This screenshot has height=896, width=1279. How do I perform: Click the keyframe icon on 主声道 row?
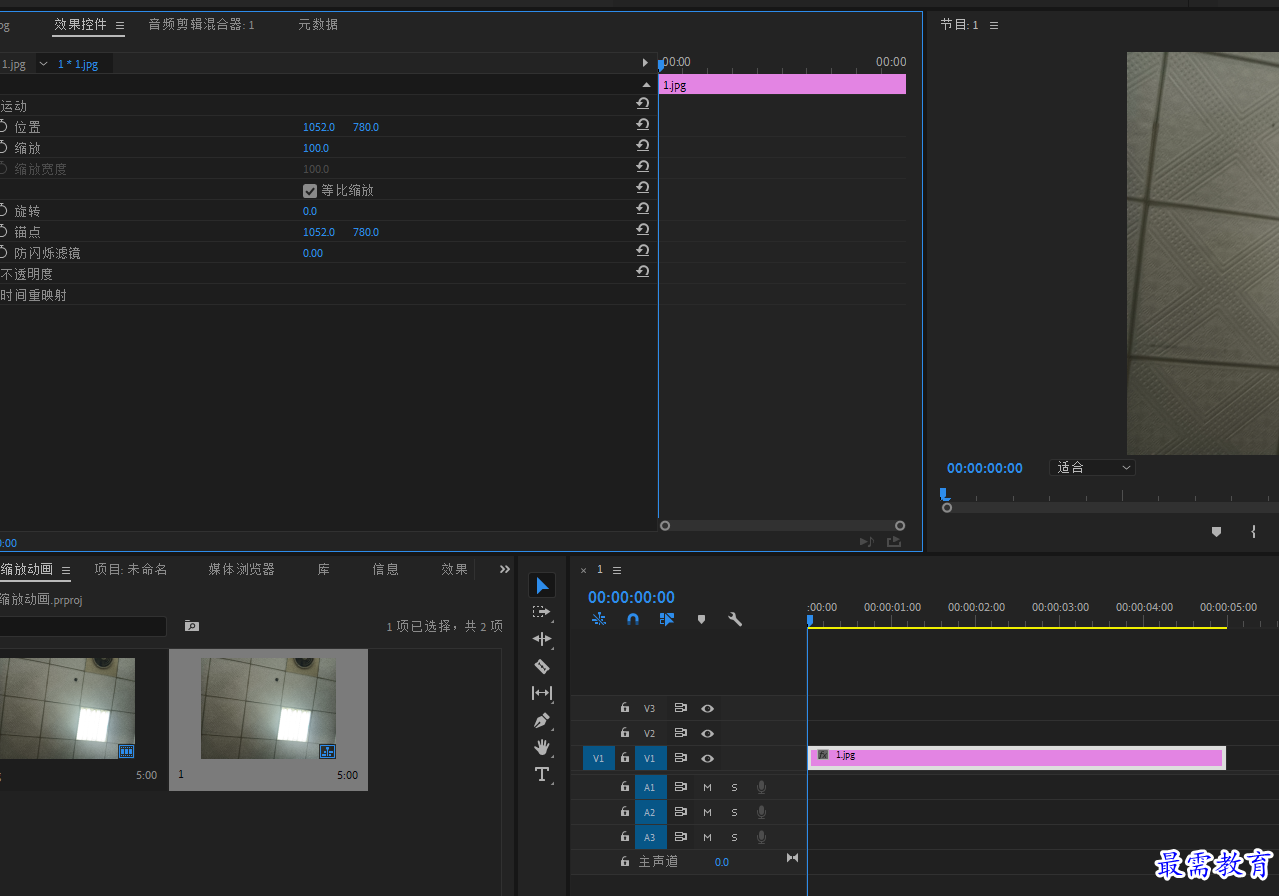point(793,858)
